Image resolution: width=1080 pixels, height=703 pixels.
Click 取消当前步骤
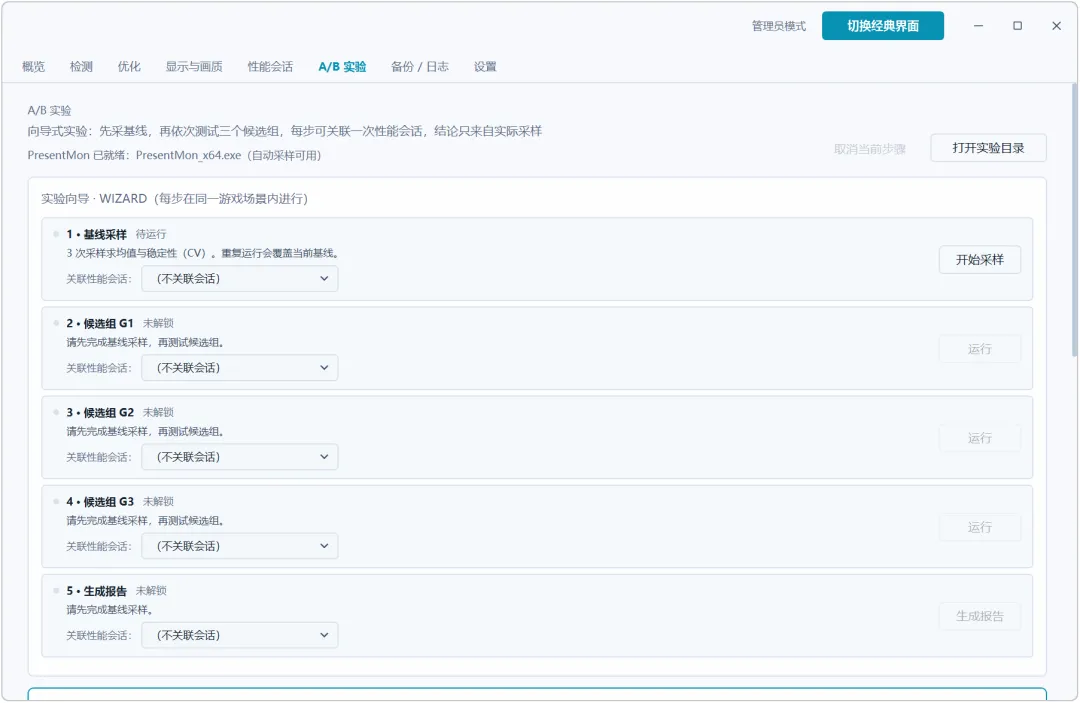click(869, 149)
